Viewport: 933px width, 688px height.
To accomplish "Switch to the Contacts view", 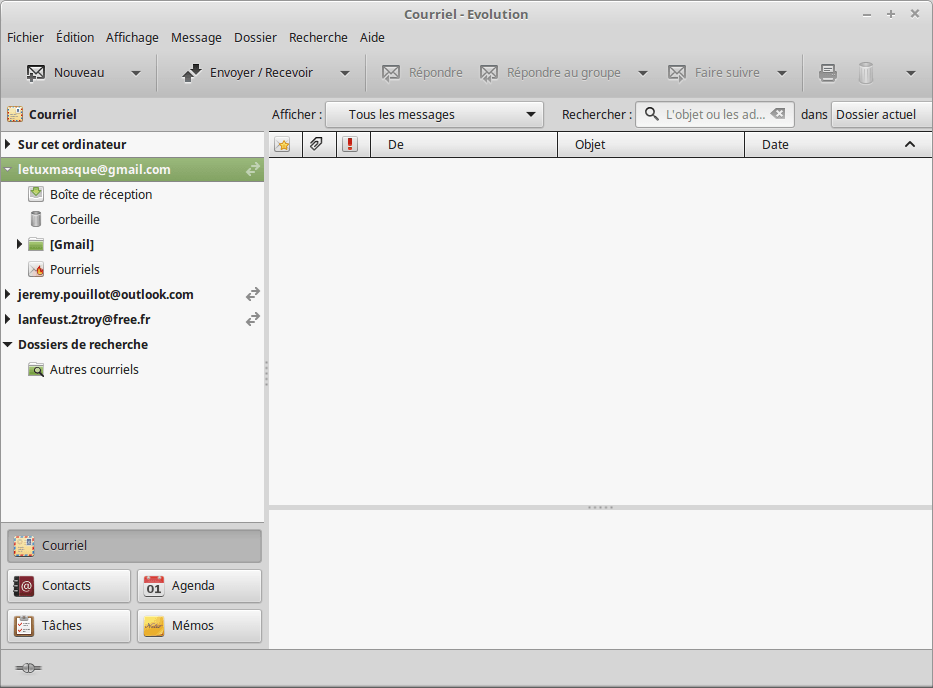I will [x=69, y=585].
